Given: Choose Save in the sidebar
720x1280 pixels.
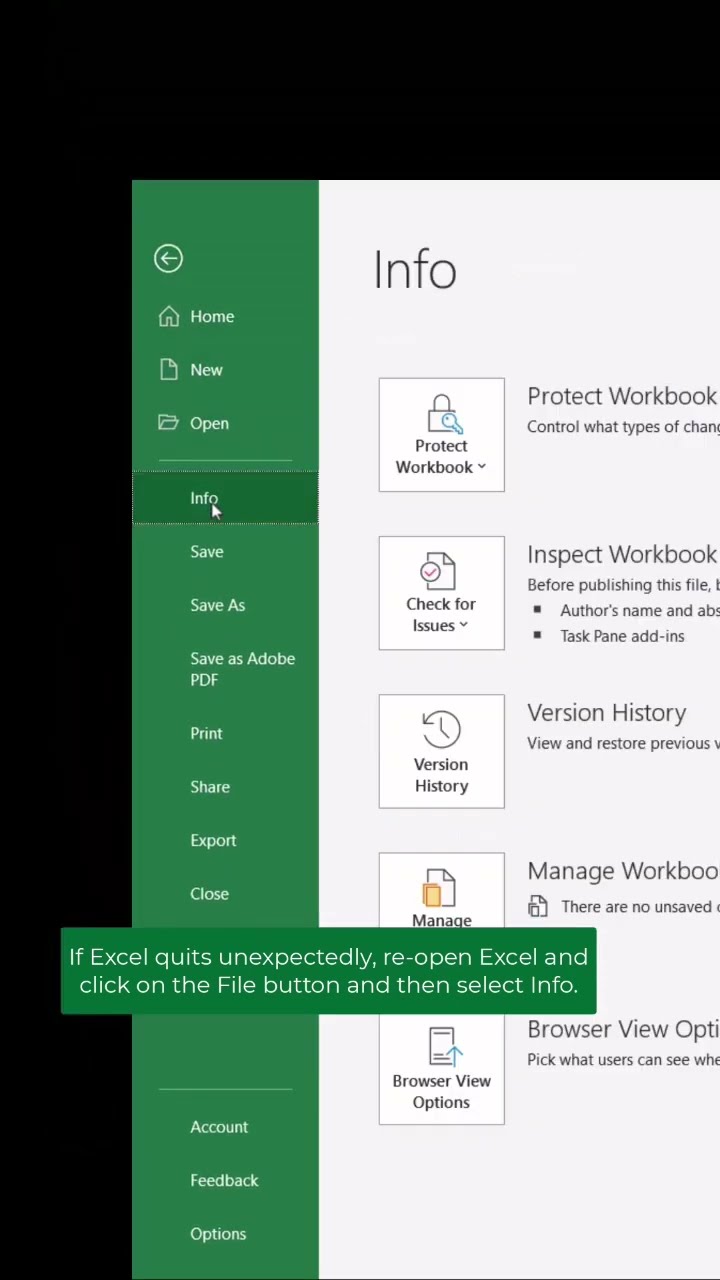Looking at the screenshot, I should tap(225, 551).
